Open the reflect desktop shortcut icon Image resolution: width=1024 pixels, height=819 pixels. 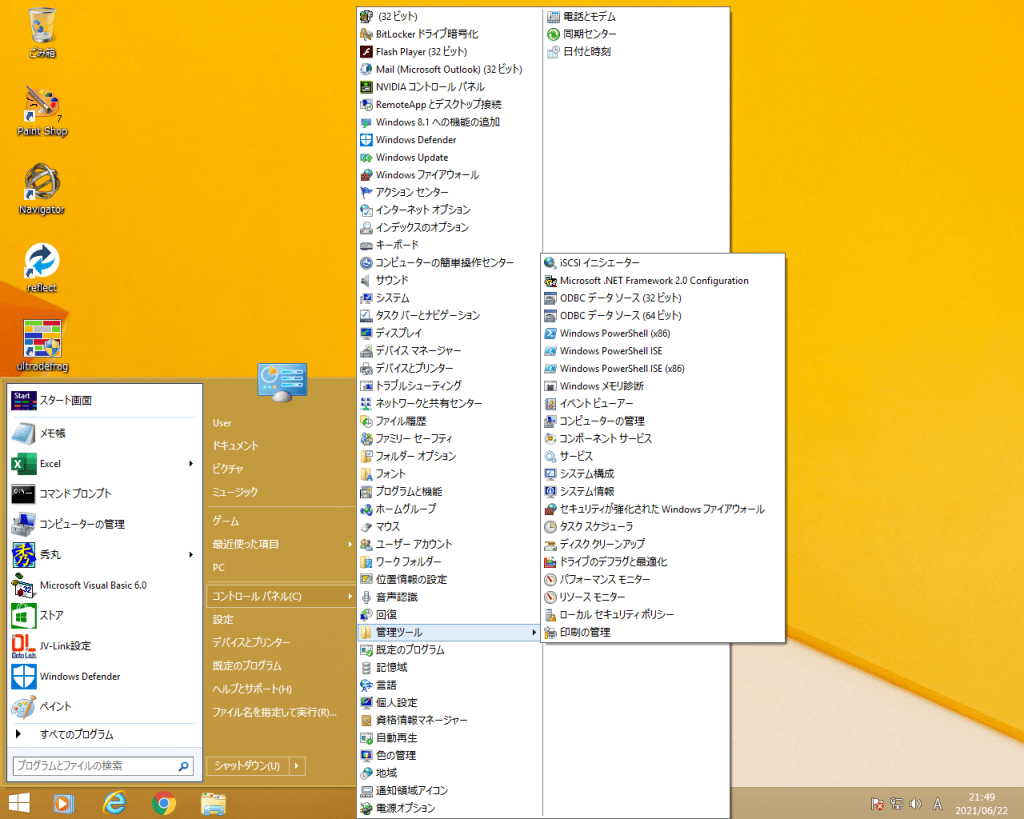click(42, 268)
